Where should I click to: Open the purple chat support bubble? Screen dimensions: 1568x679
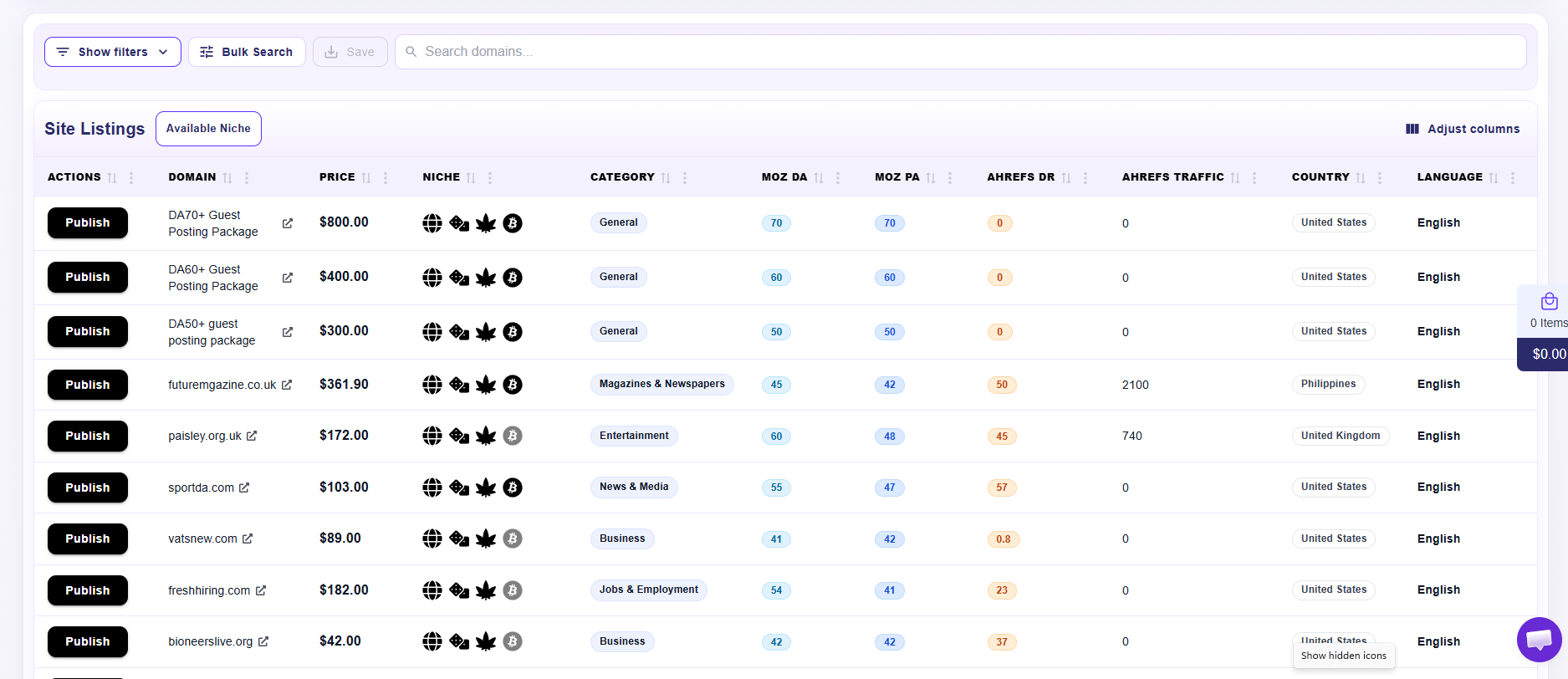point(1539,640)
